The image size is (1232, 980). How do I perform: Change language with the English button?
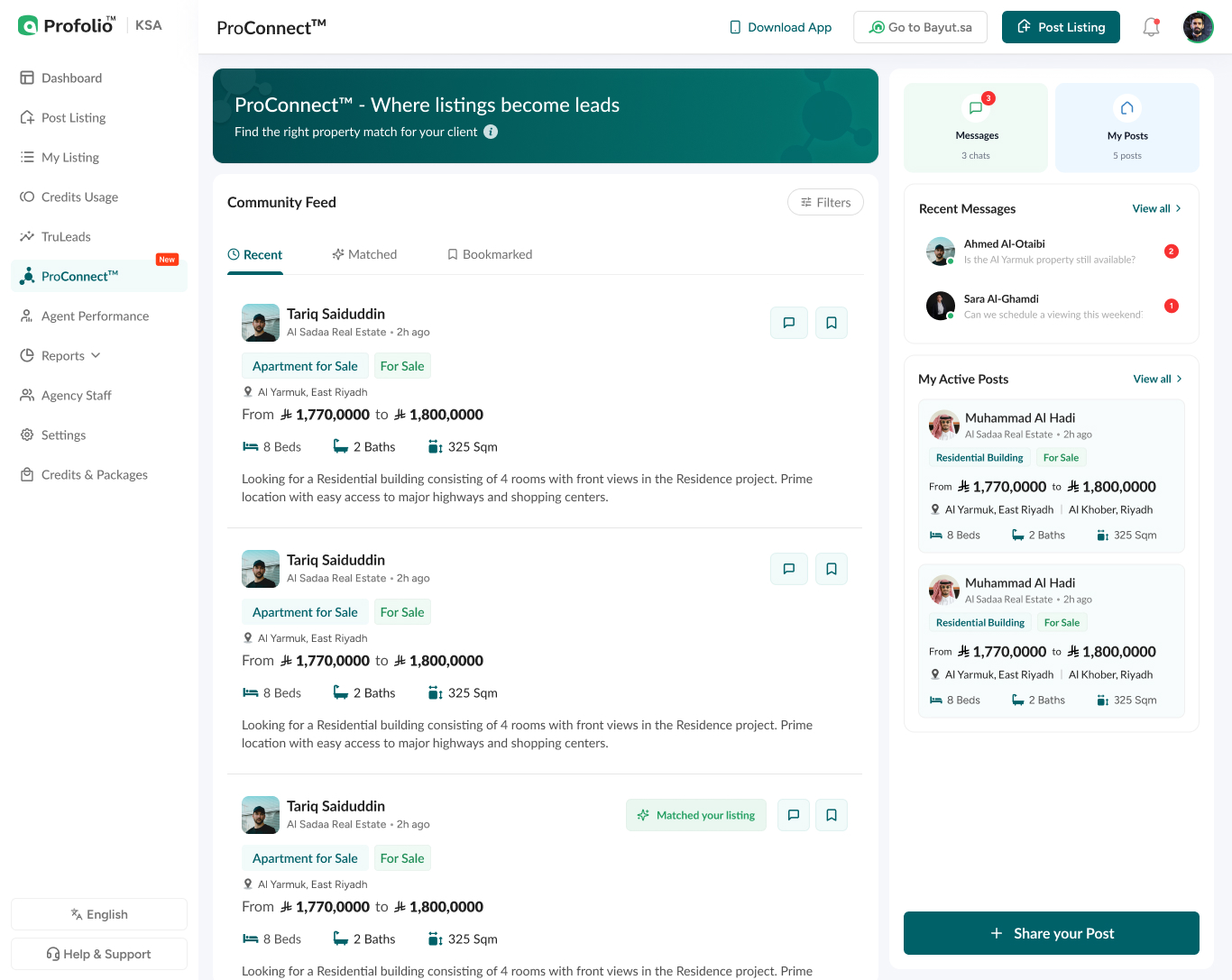coord(99,914)
